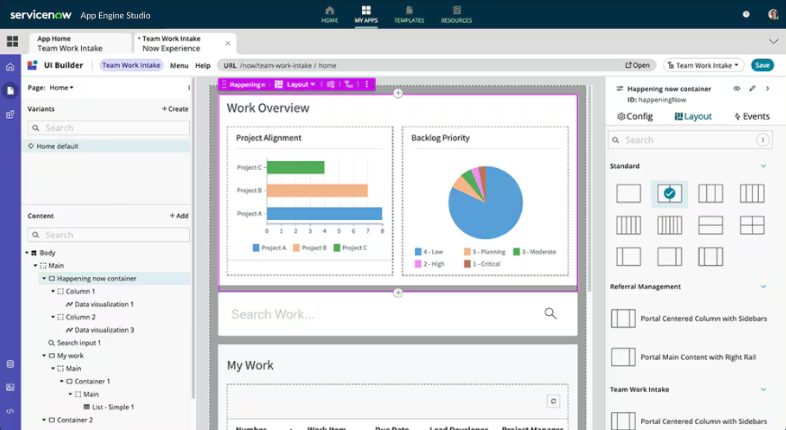Collapse the Referral Management section
786x430 pixels.
(x=763, y=287)
